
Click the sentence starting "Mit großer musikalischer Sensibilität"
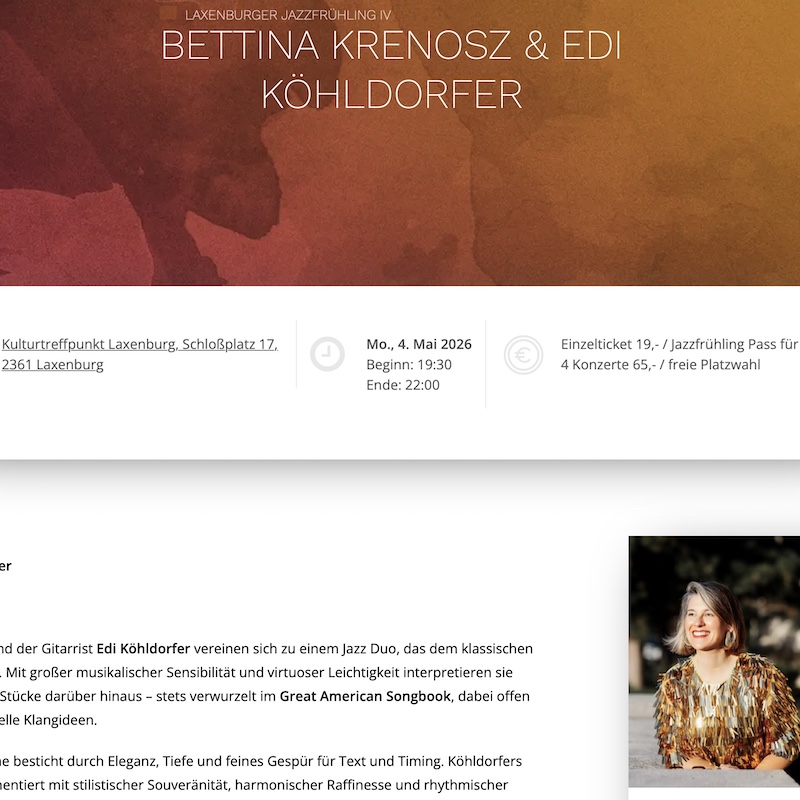[259, 672]
